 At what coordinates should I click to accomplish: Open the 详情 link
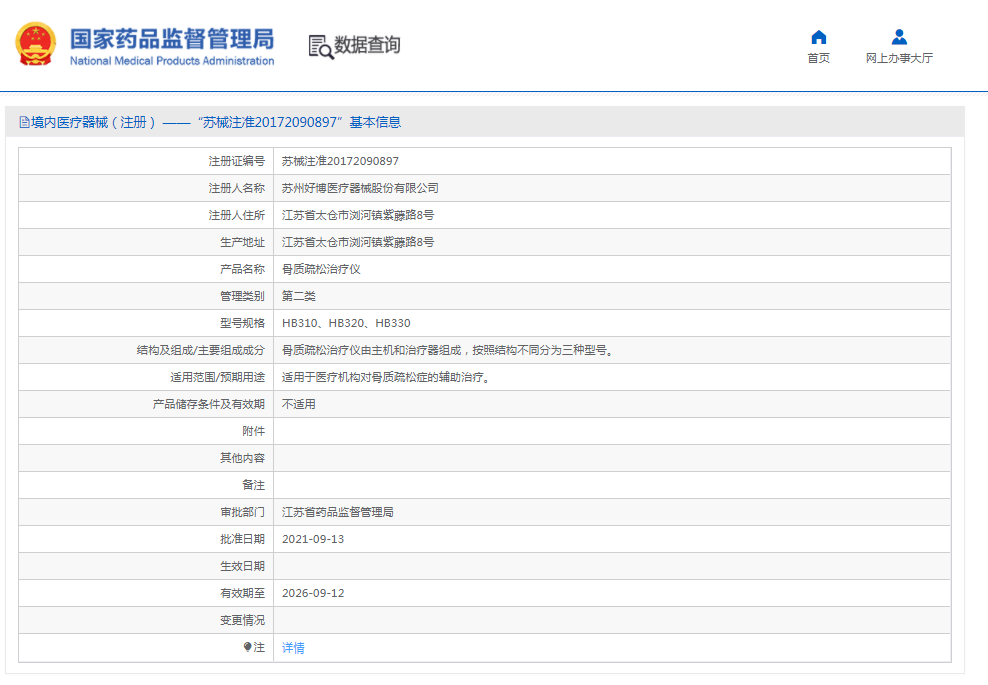293,648
